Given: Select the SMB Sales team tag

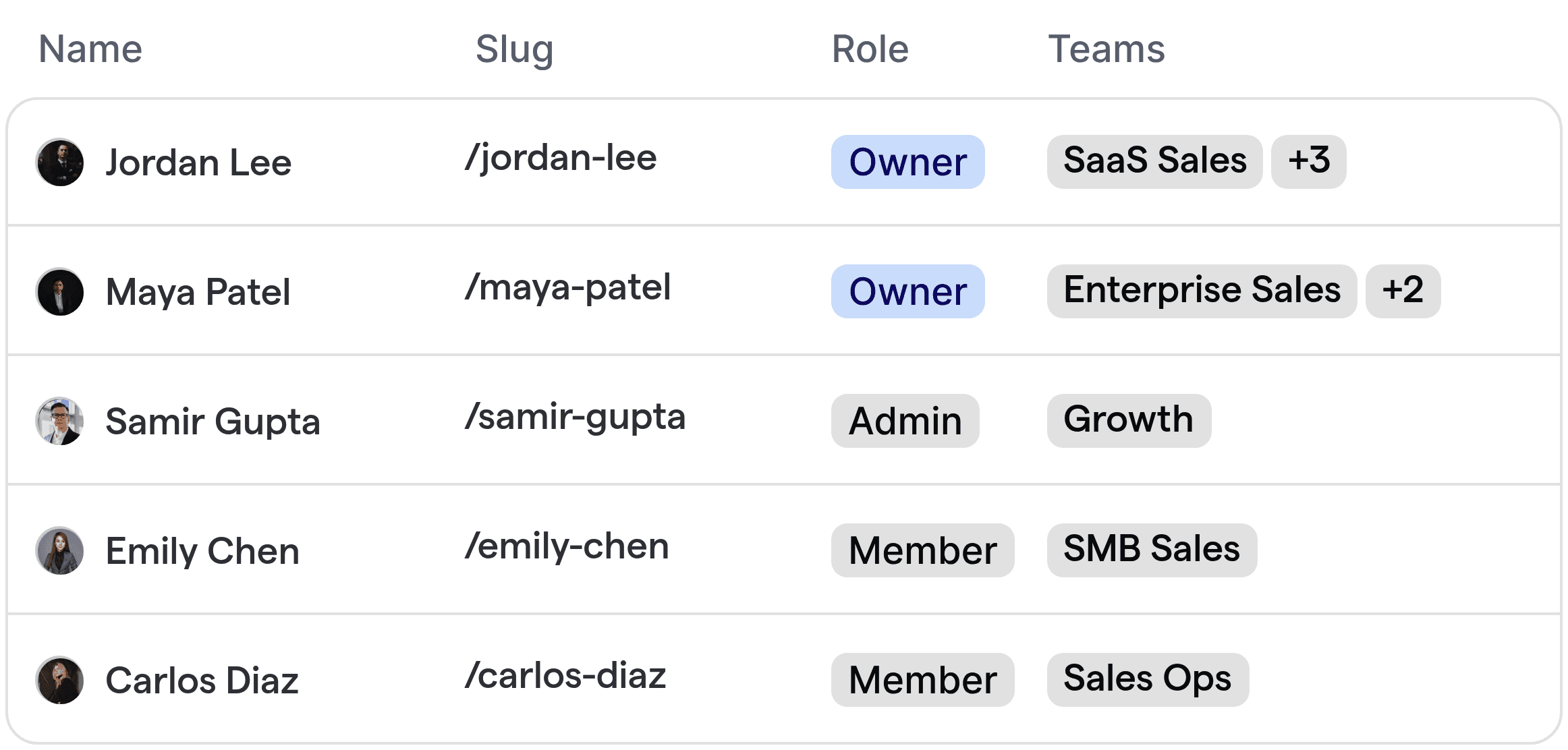Looking at the screenshot, I should 1151,550.
